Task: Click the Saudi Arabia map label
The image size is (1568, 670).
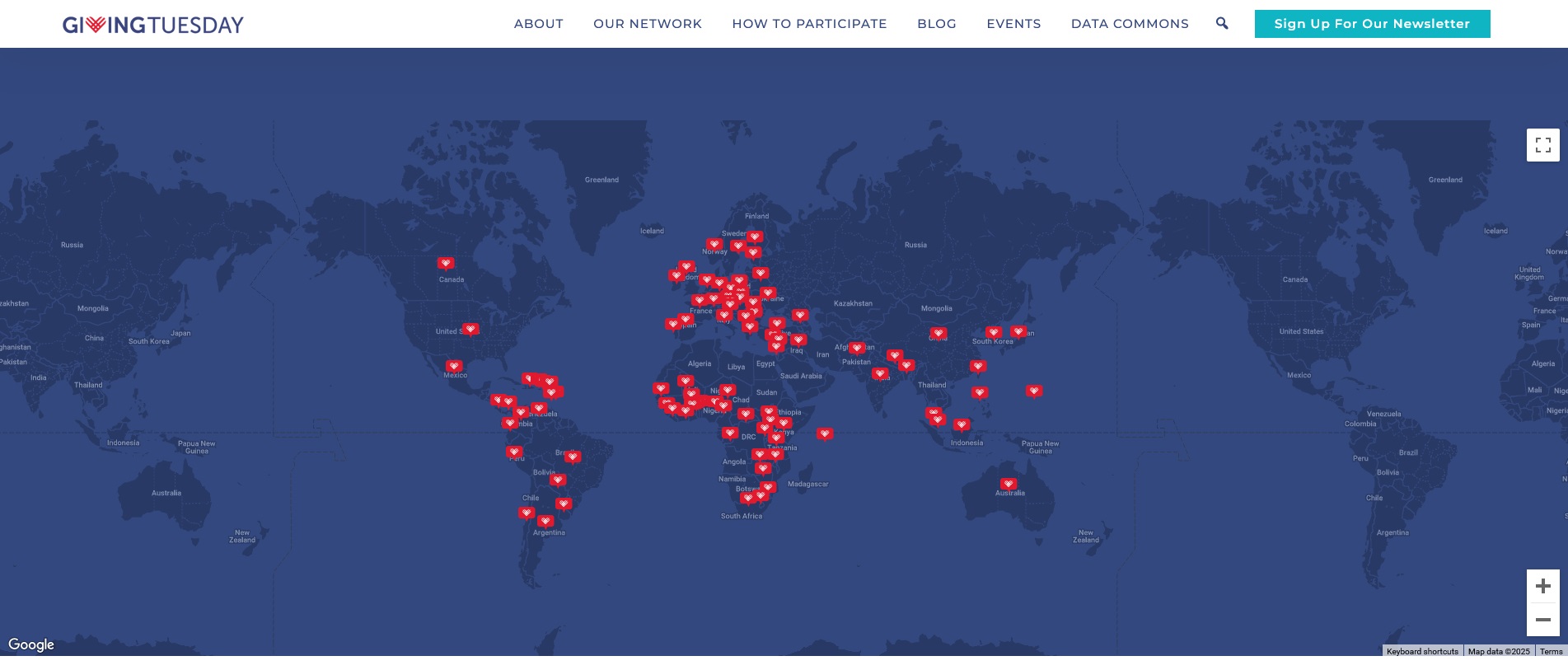Action: pos(801,376)
